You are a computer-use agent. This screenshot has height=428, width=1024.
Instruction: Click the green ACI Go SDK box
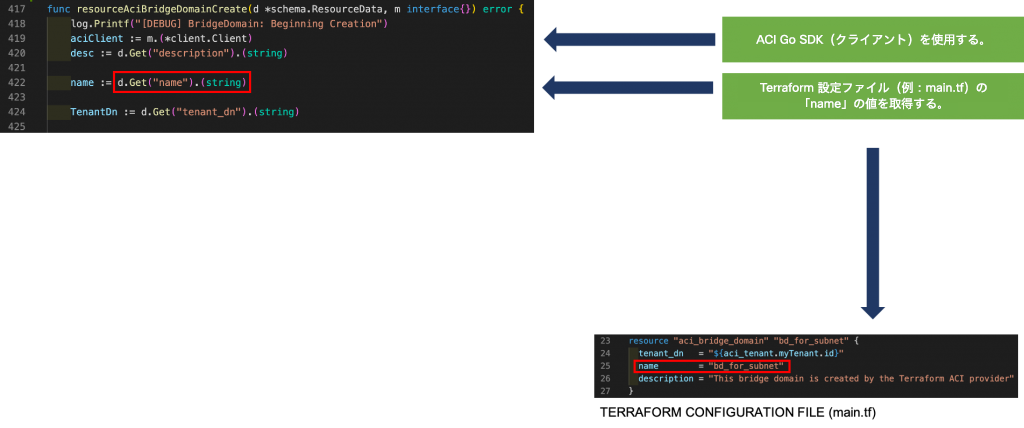(x=870, y=40)
